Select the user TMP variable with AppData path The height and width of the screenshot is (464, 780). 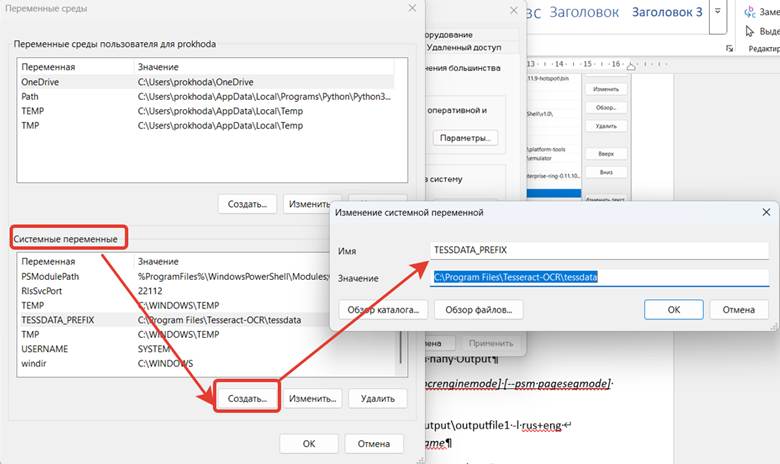click(x=207, y=125)
